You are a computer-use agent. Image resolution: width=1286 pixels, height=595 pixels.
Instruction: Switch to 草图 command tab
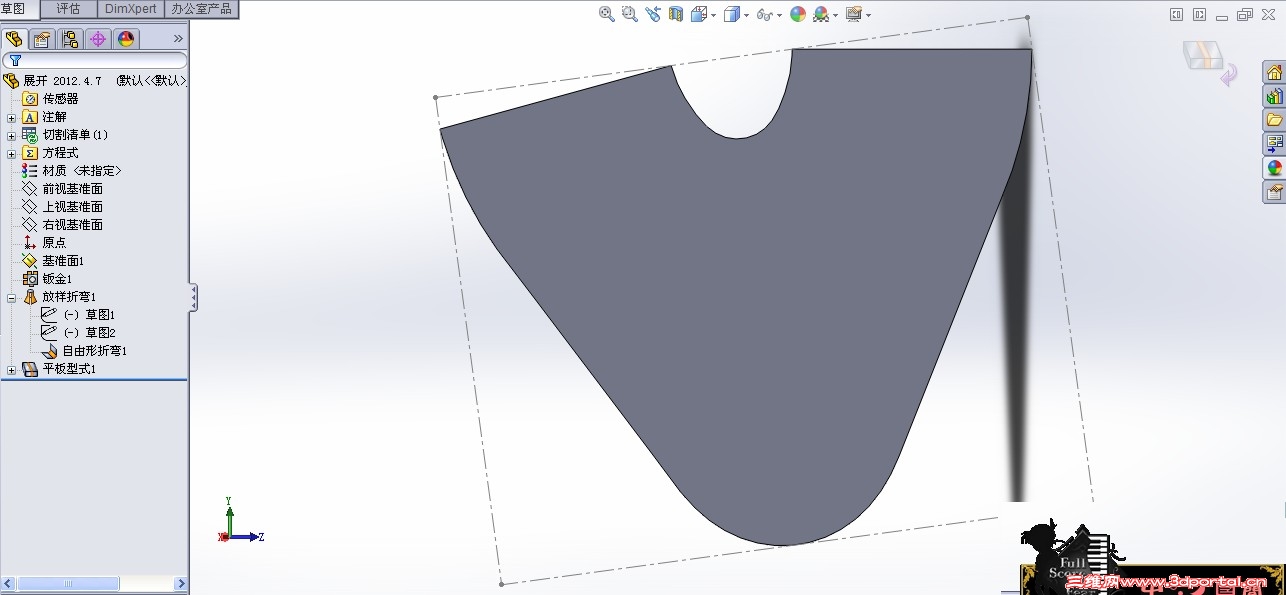point(18,8)
